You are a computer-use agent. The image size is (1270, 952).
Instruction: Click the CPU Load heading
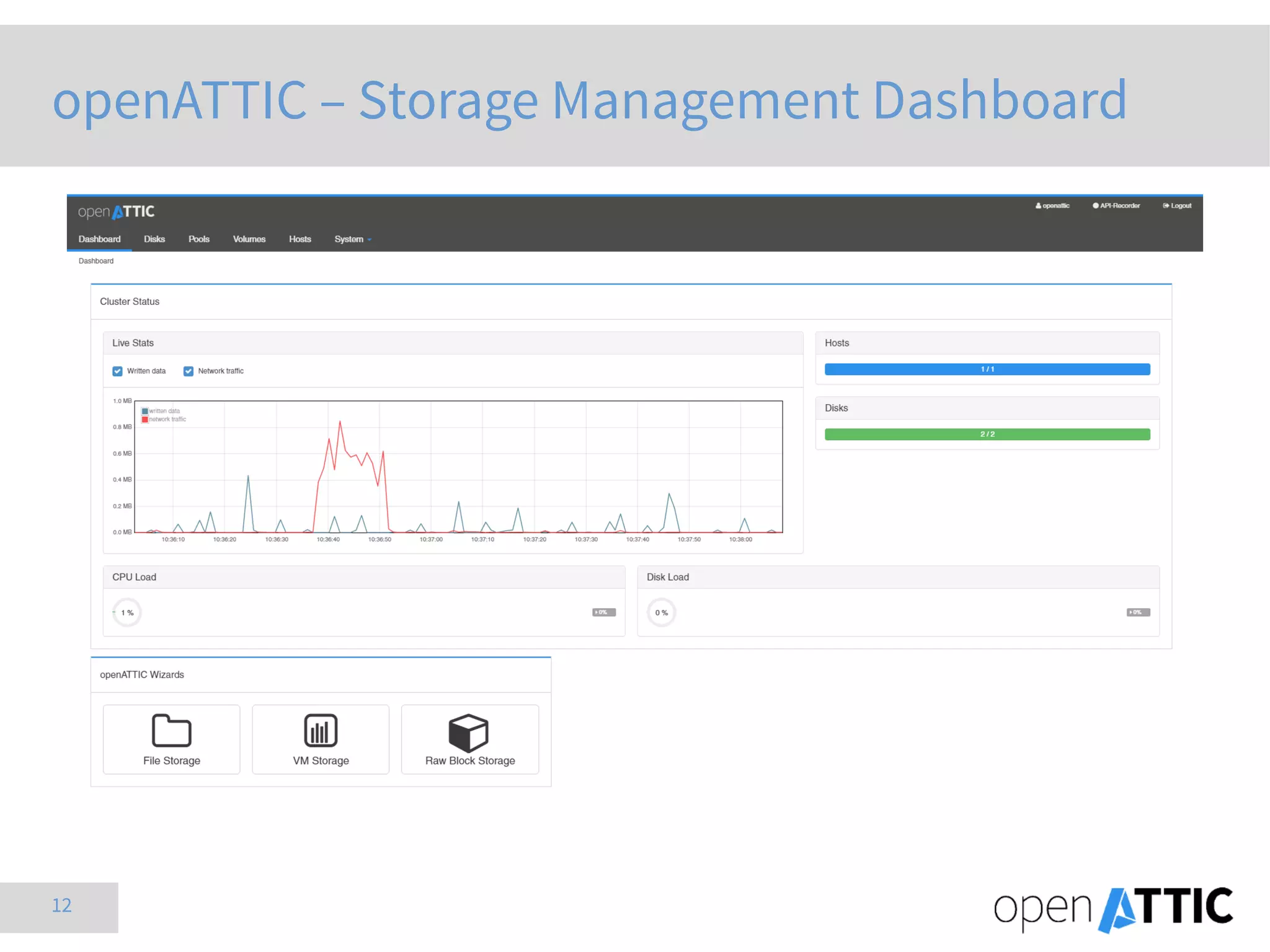point(134,578)
